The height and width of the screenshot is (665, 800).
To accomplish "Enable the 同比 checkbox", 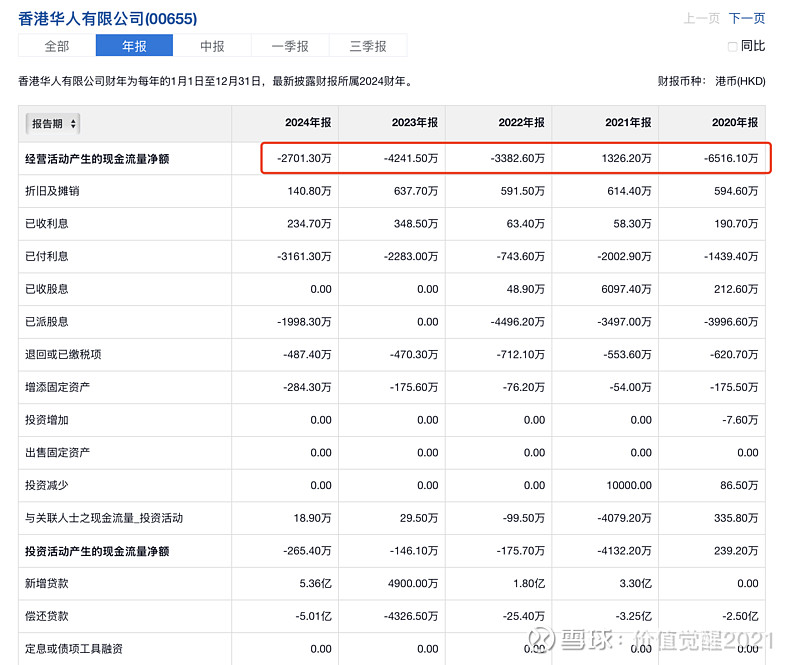I will [x=733, y=46].
